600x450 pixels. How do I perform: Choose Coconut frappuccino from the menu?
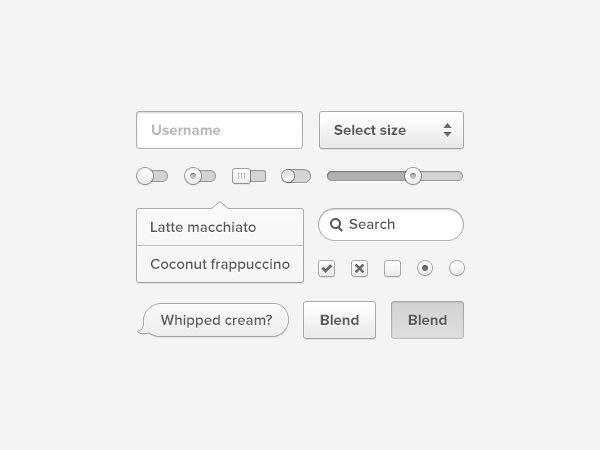pos(220,264)
